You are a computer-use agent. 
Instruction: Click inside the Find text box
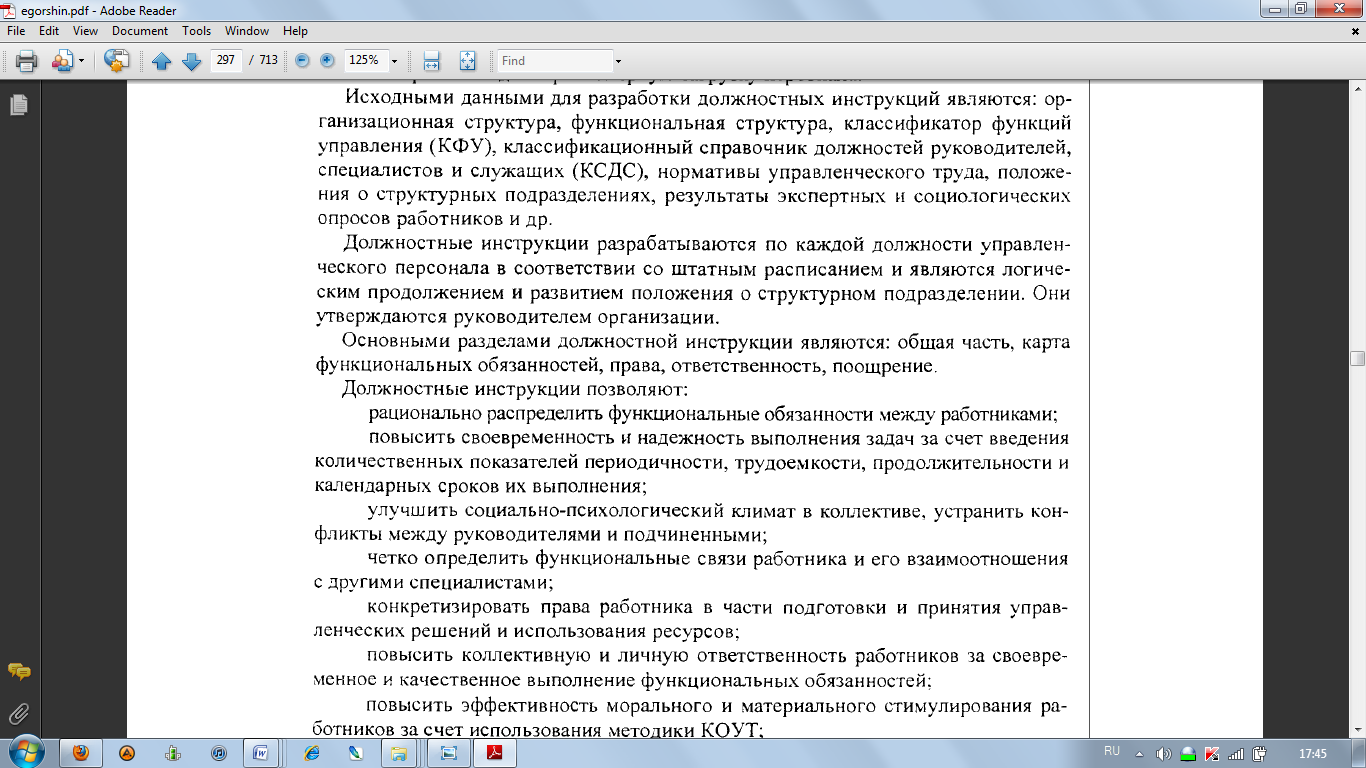555,61
